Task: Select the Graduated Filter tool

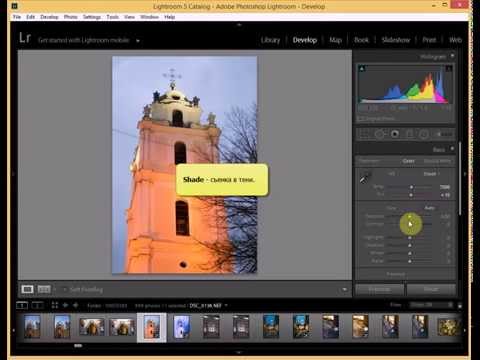Action: [410, 134]
